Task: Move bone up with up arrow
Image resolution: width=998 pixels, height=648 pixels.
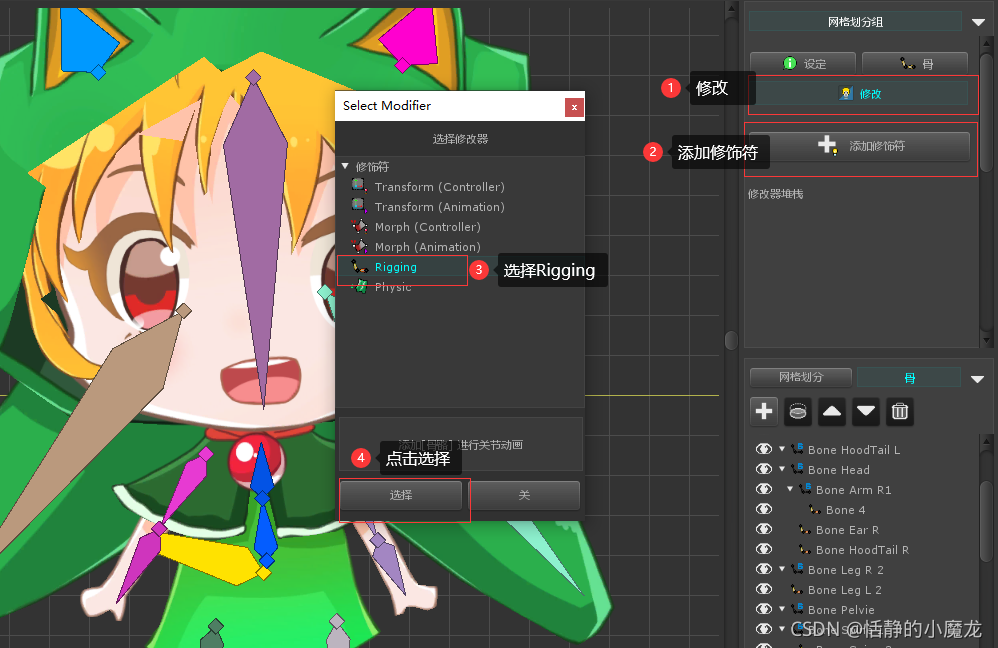Action: pos(832,411)
